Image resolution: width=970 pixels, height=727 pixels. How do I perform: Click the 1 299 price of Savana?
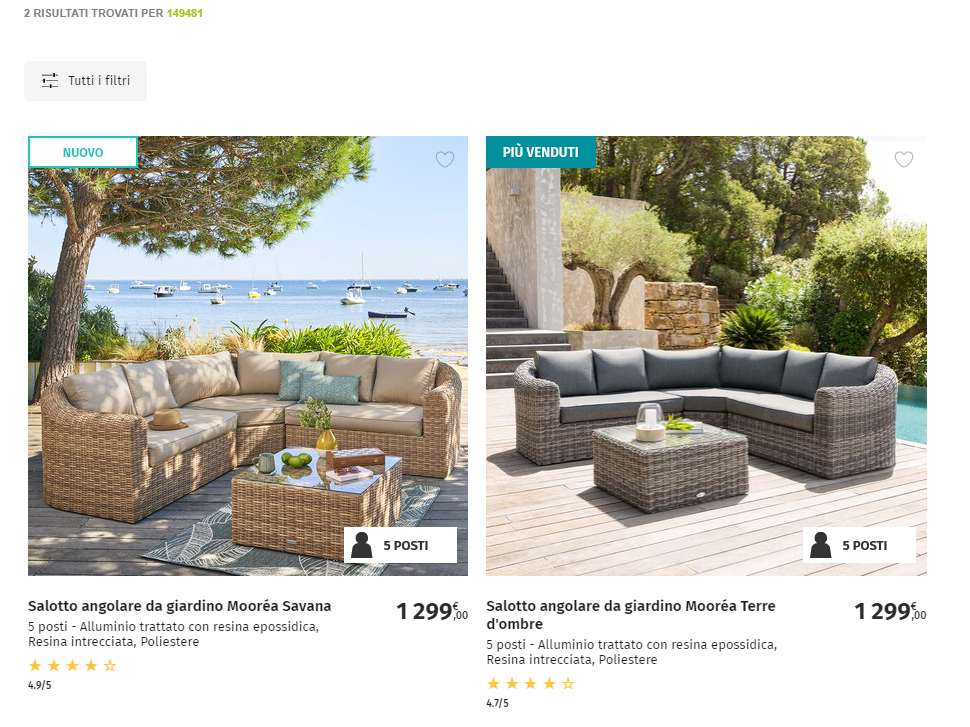point(432,611)
